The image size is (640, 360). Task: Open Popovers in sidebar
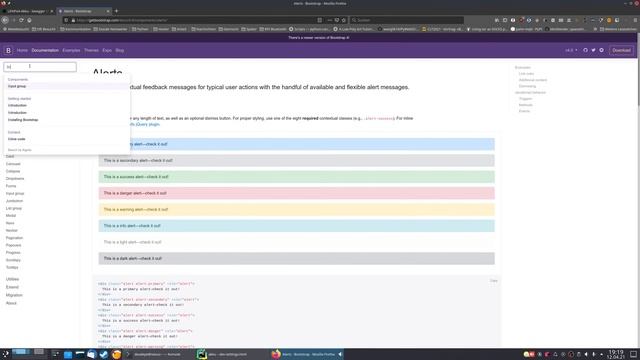pyautogui.click(x=13, y=245)
